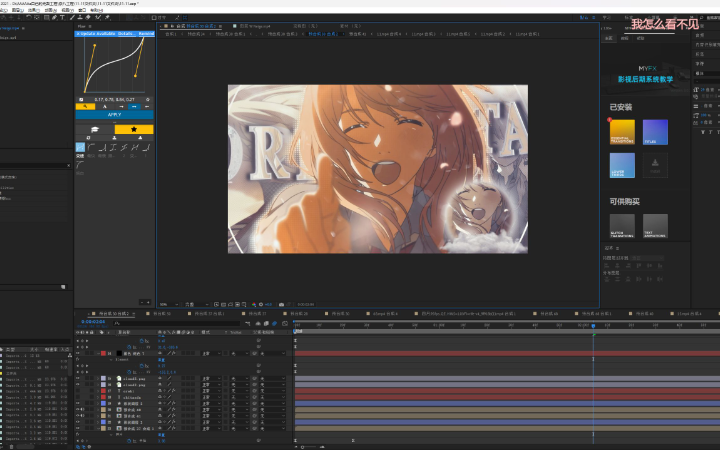This screenshot has width=720, height=450.
Task: Open the Titles pack thumbnail
Action: 655,132
